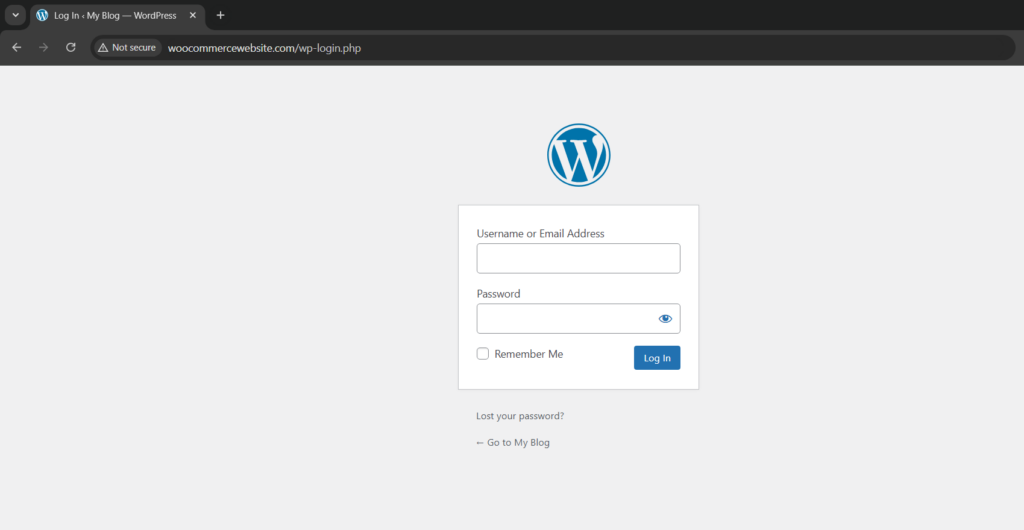Open the tab search dropdown arrow

point(16,15)
